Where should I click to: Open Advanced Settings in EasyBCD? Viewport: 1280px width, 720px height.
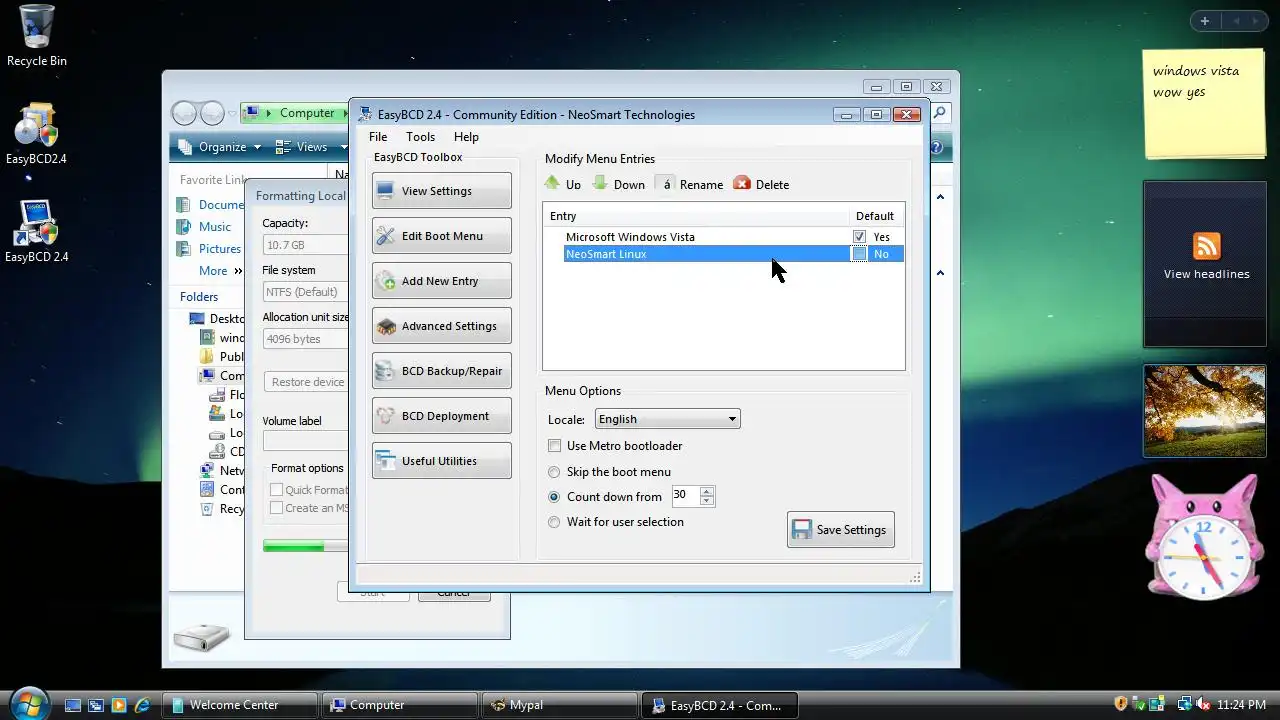(x=441, y=326)
